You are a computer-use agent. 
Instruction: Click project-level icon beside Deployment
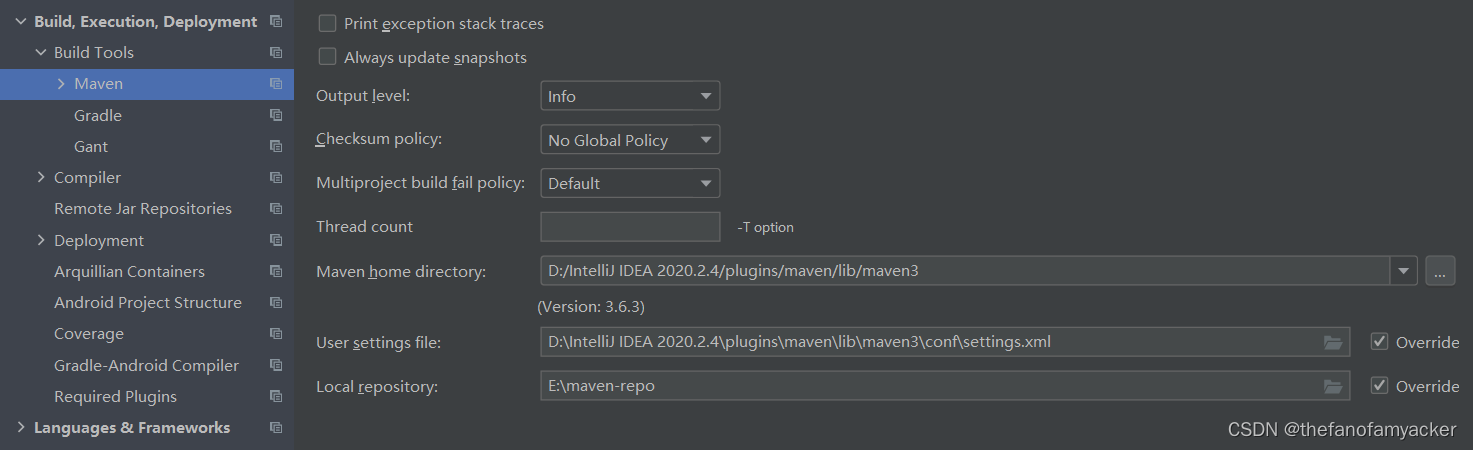pyautogui.click(x=276, y=240)
